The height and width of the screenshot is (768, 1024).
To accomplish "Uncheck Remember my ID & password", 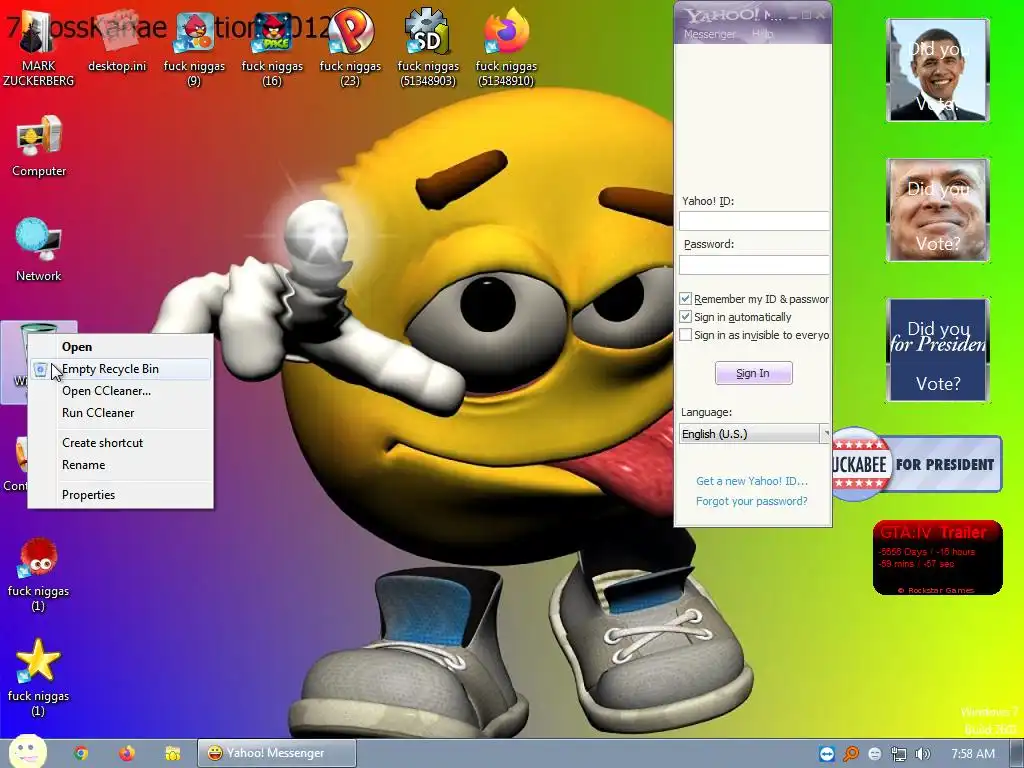I will [685, 298].
